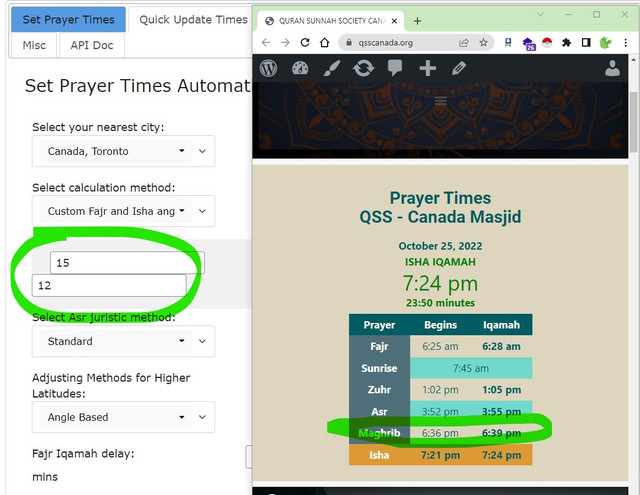640x495 pixels.
Task: Open the nearest city dropdown
Action: [116, 151]
